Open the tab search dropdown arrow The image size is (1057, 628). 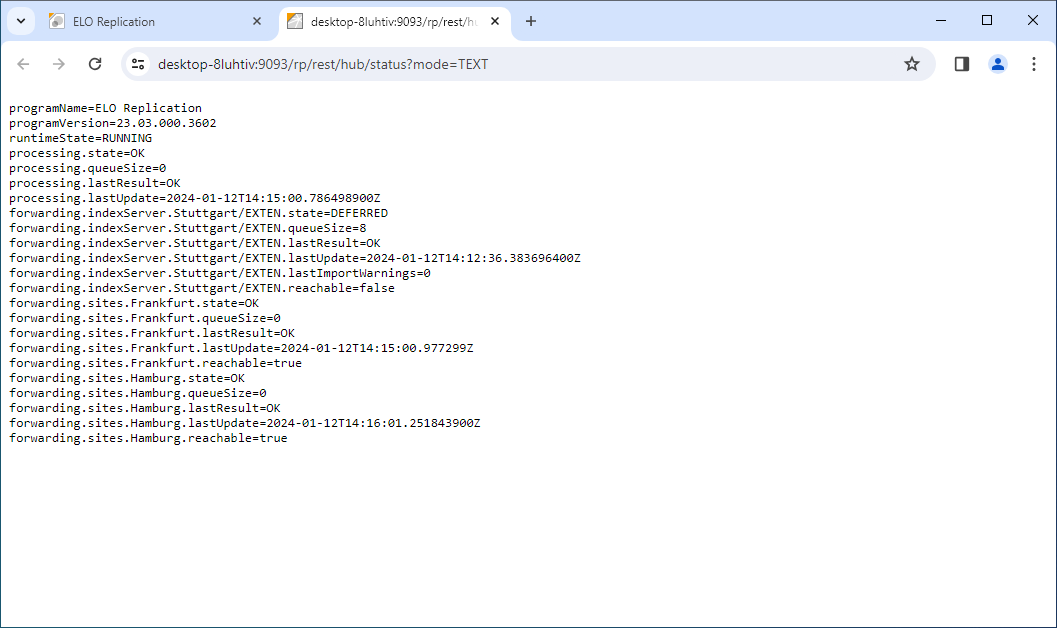[x=21, y=21]
